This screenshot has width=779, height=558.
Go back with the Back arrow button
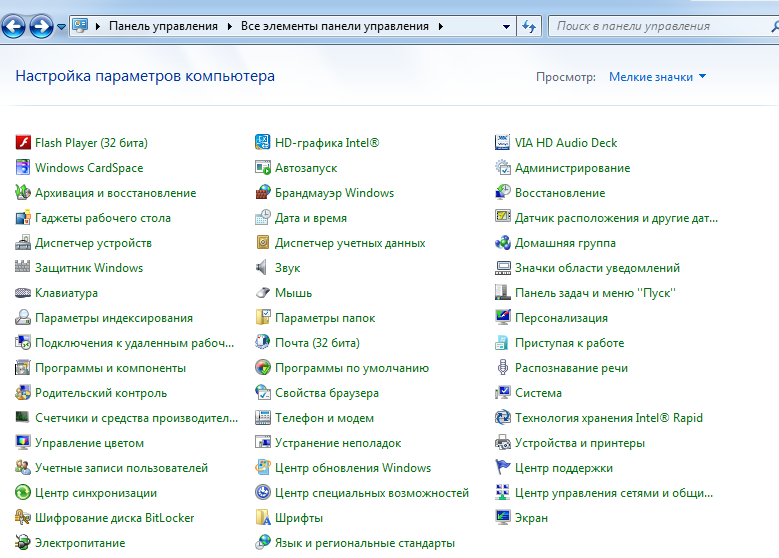tap(13, 26)
